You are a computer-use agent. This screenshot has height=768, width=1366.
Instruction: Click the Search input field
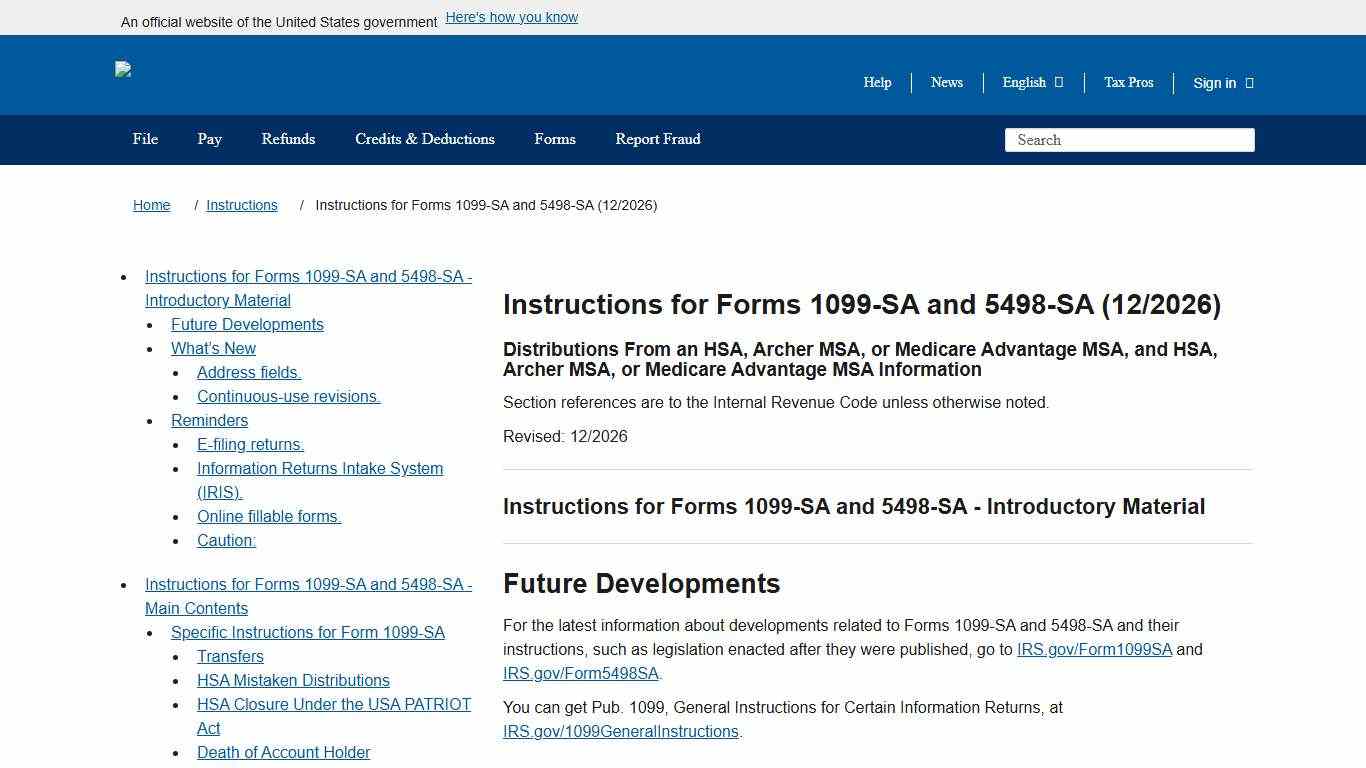[1129, 140]
